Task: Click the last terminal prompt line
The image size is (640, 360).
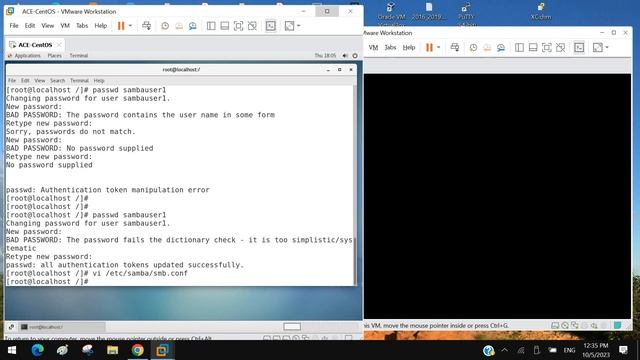Action: (x=47, y=282)
